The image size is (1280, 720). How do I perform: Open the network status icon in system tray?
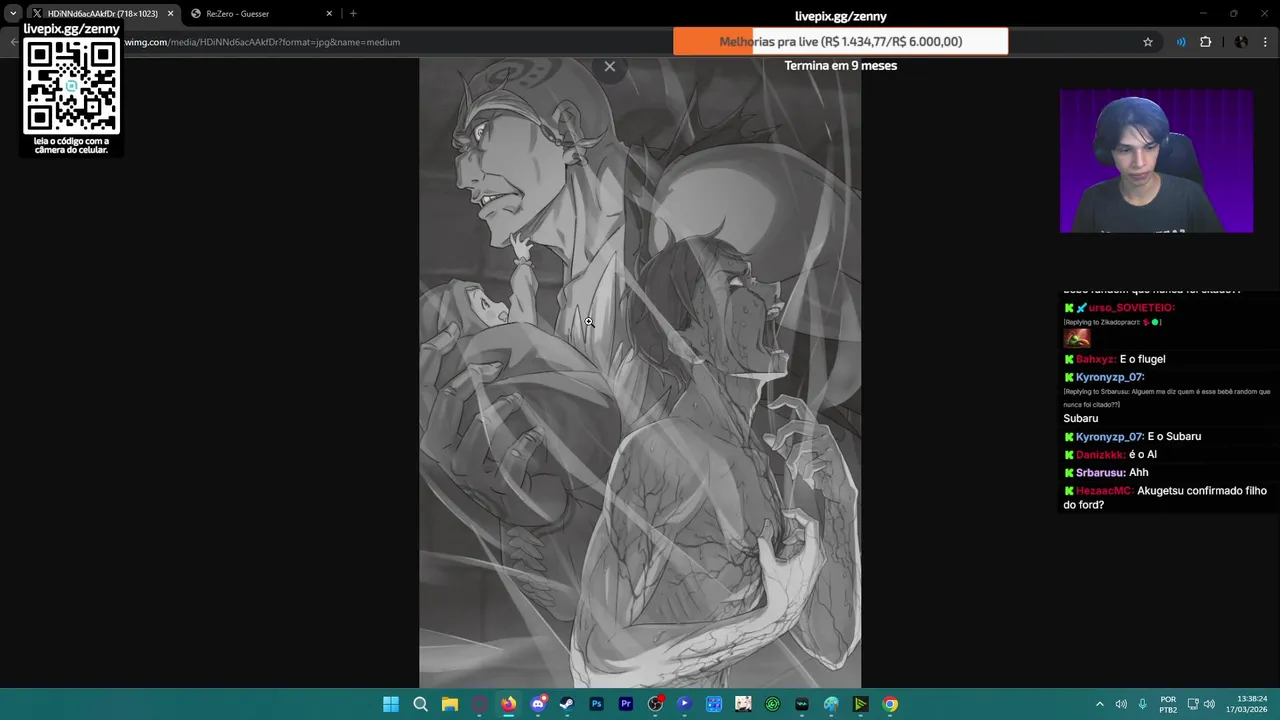click(x=1191, y=704)
